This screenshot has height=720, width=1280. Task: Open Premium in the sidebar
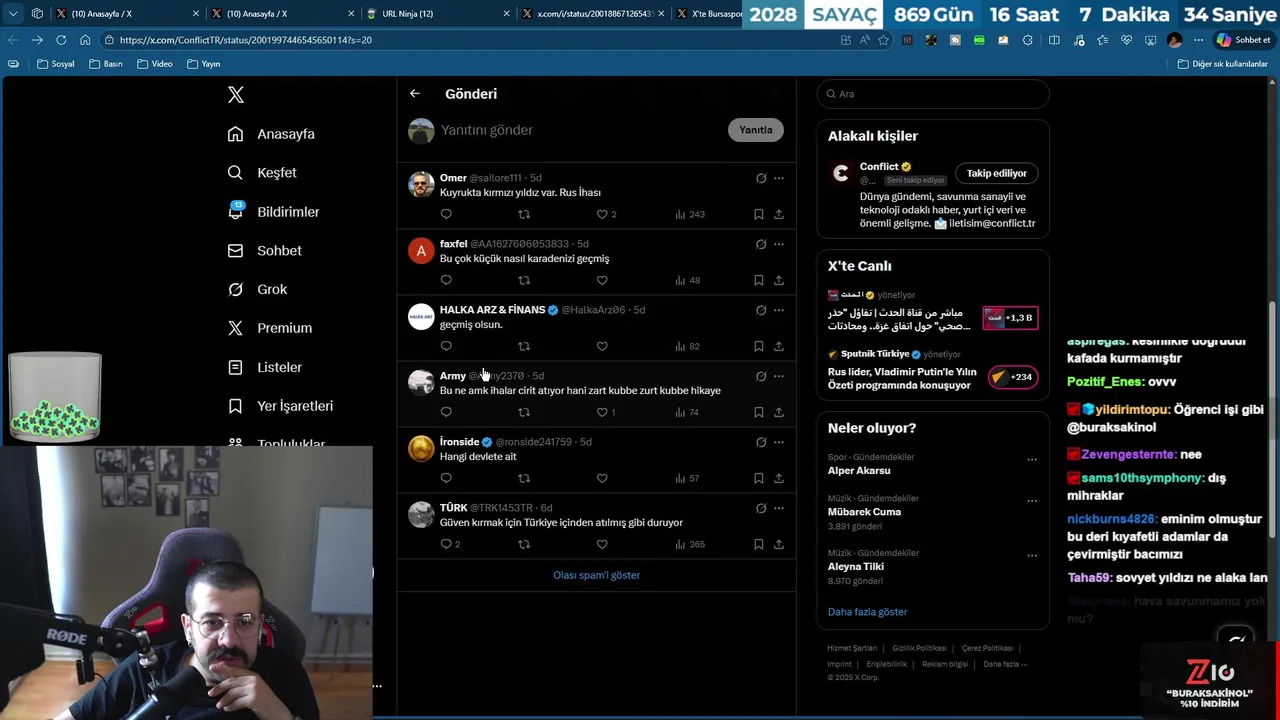(x=270, y=328)
